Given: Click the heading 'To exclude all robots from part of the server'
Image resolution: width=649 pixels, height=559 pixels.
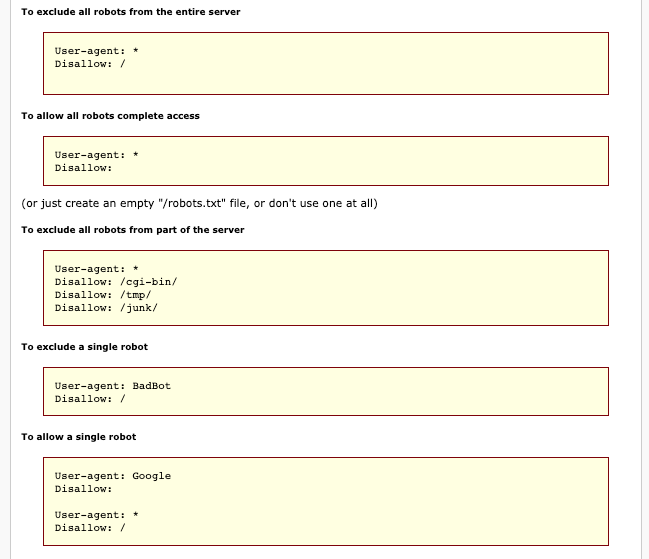Looking at the screenshot, I should (133, 230).
